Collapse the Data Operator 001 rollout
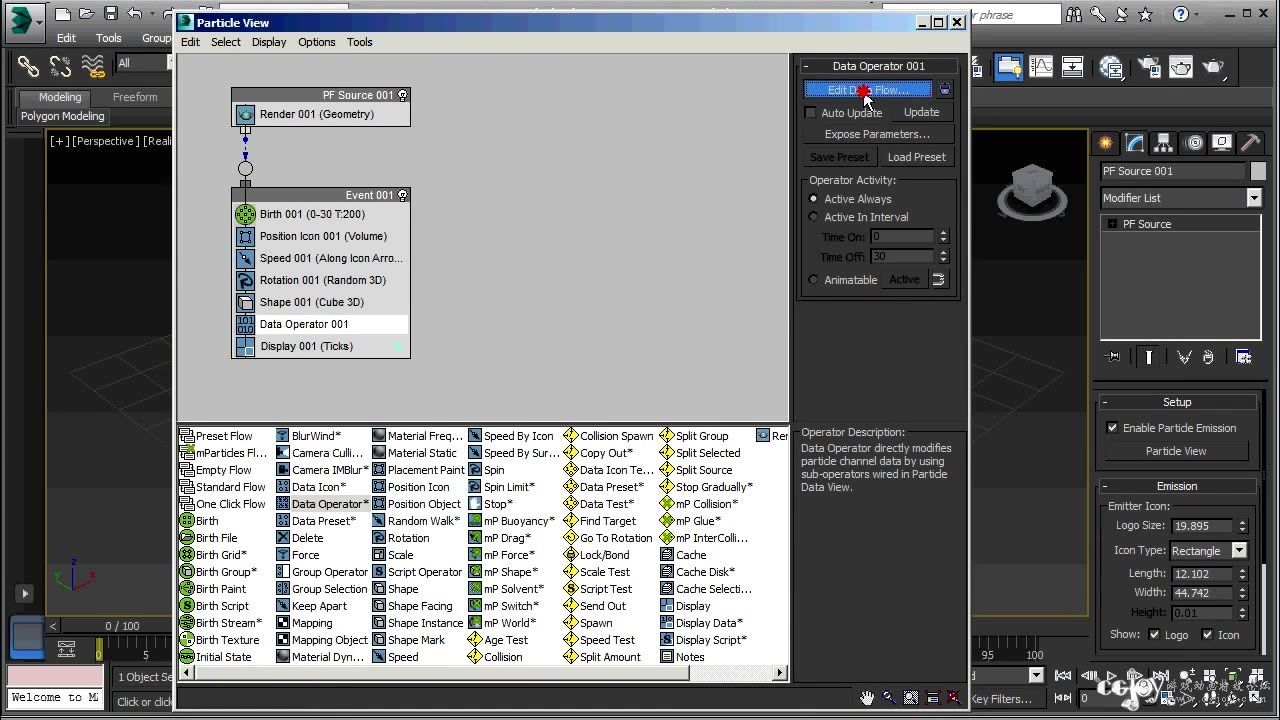This screenshot has height=720, width=1280. (806, 66)
